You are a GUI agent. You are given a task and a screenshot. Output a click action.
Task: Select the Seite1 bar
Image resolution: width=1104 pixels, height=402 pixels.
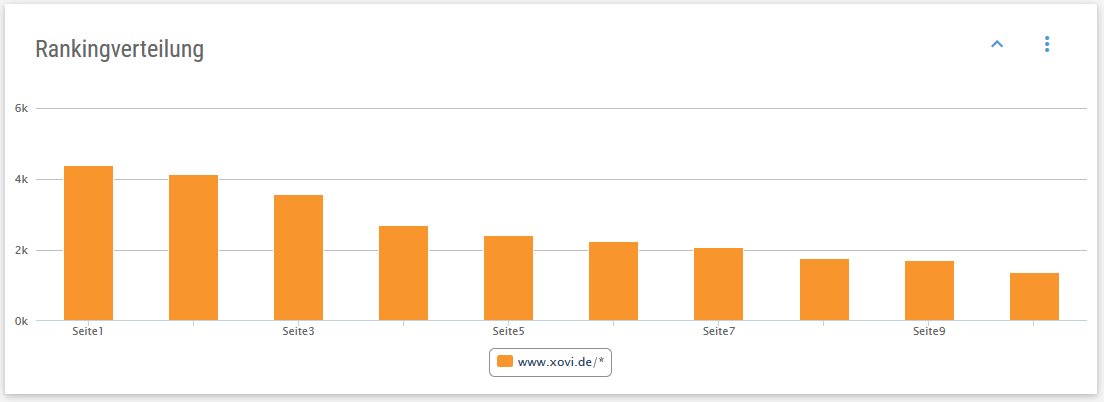coord(89,244)
